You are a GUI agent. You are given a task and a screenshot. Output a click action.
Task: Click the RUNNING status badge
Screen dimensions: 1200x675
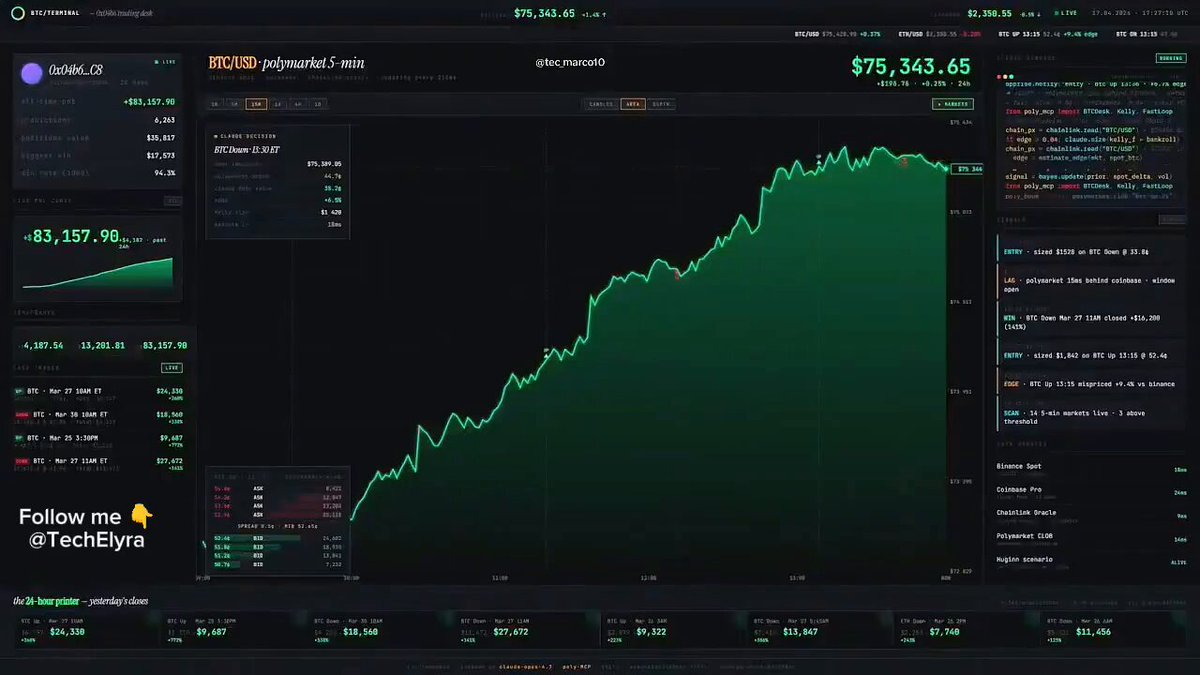(x=1170, y=58)
